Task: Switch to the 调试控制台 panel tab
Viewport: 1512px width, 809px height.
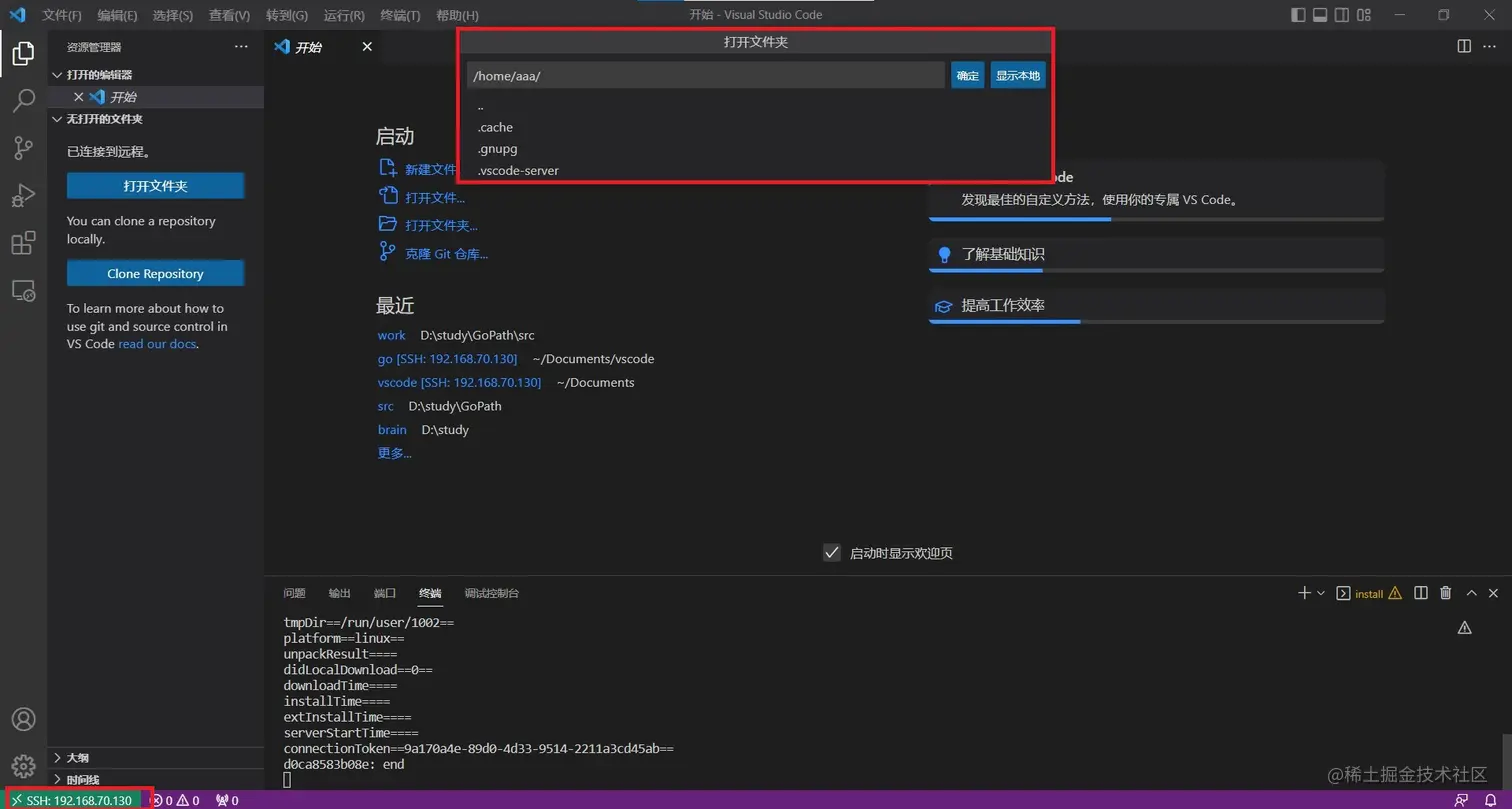Action: (x=492, y=593)
